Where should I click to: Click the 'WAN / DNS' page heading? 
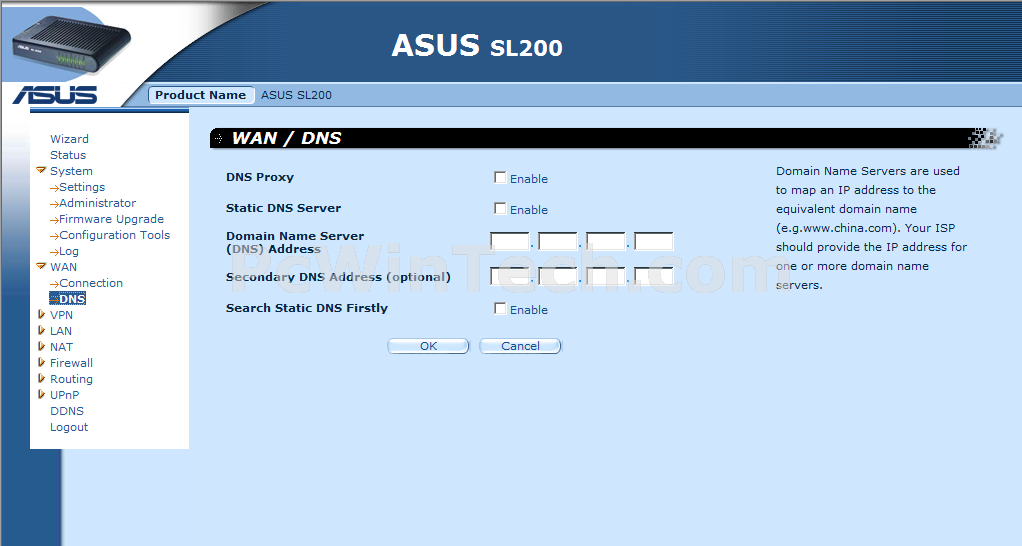[287, 138]
